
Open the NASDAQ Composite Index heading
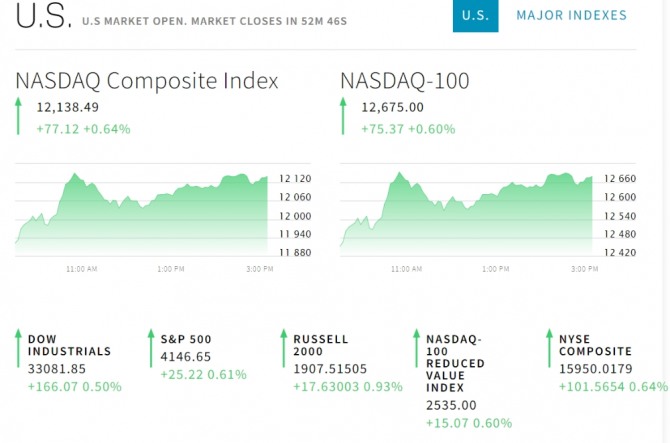[x=147, y=81]
